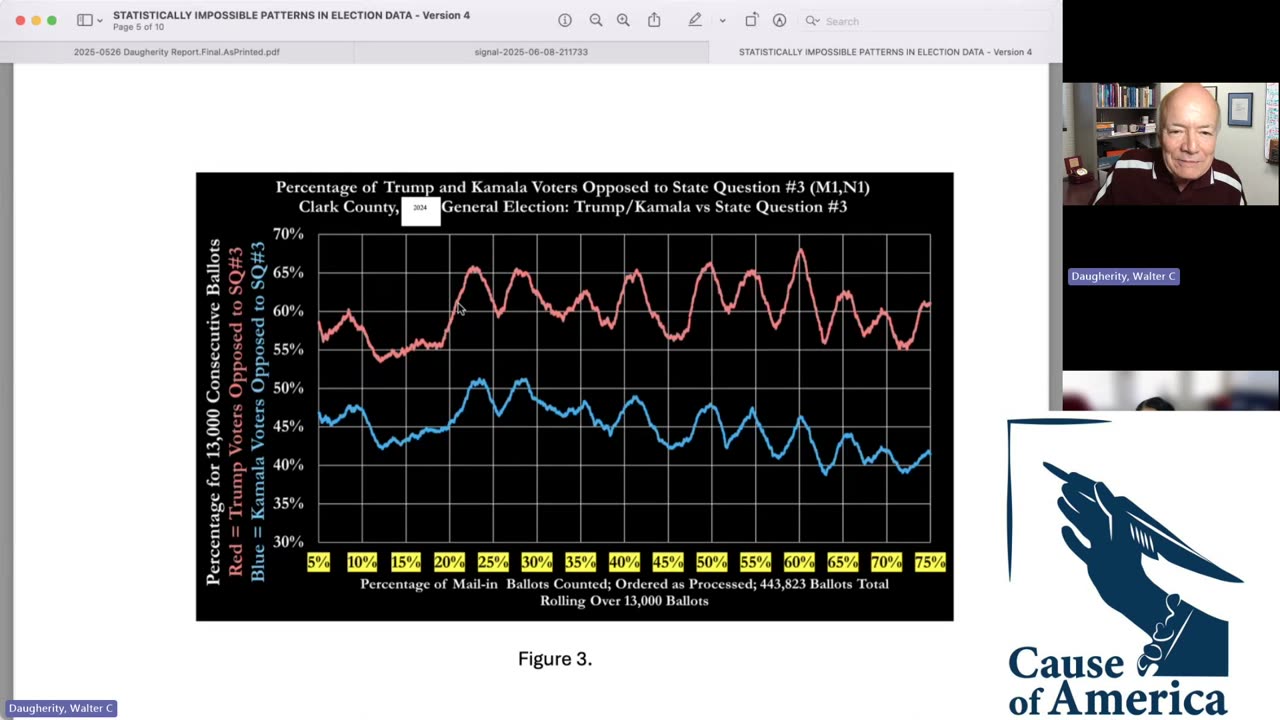
Task: Click the 50% x-axis label on the chart
Action: coord(711,562)
